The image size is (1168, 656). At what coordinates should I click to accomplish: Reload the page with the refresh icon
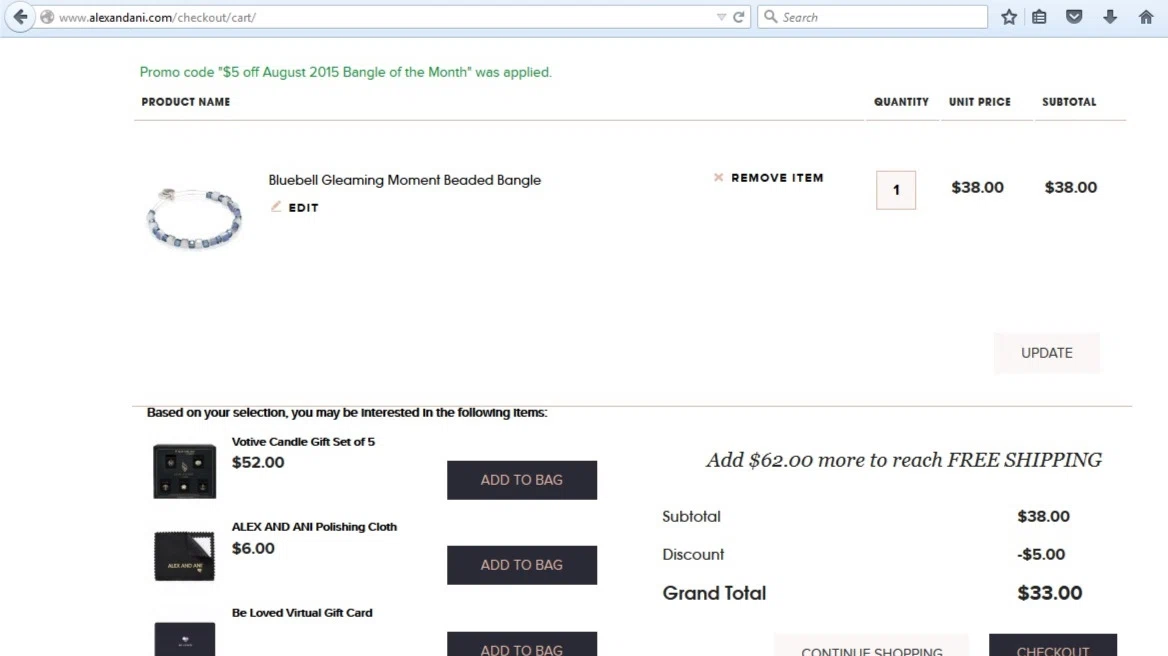739,17
